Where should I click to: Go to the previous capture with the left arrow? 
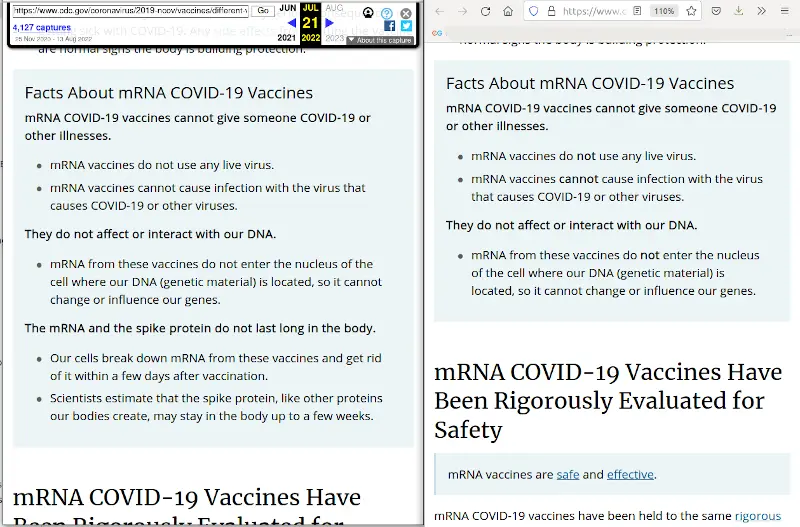292,22
